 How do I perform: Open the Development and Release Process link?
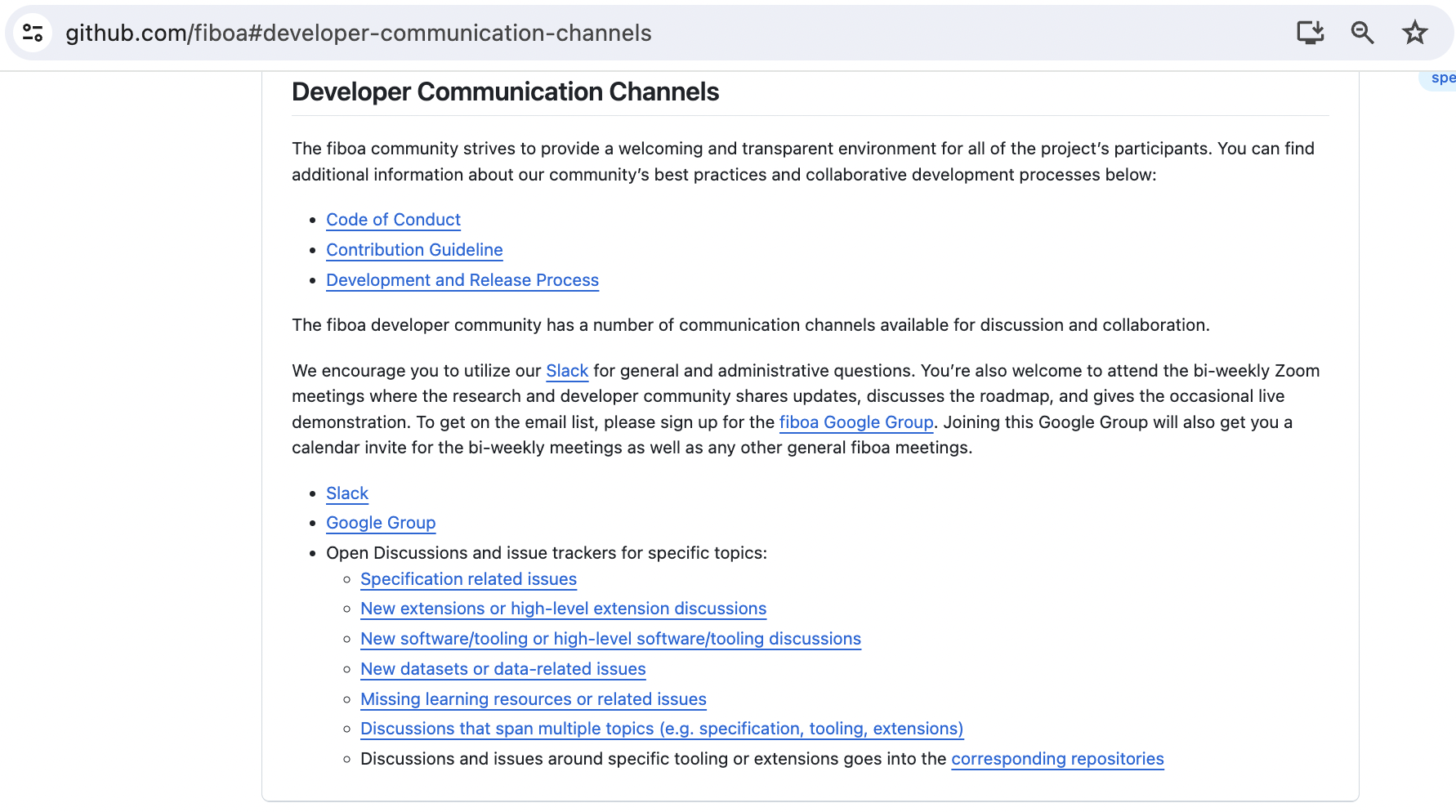462,280
